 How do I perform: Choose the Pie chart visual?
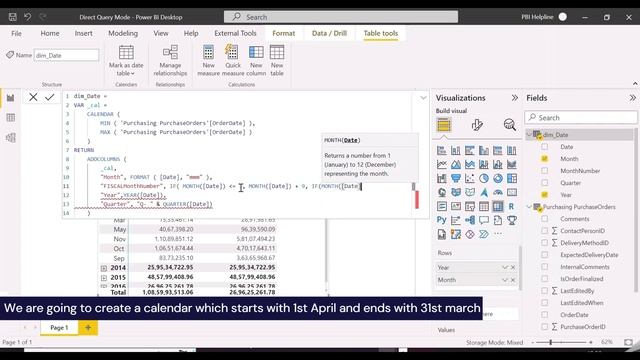[484, 178]
